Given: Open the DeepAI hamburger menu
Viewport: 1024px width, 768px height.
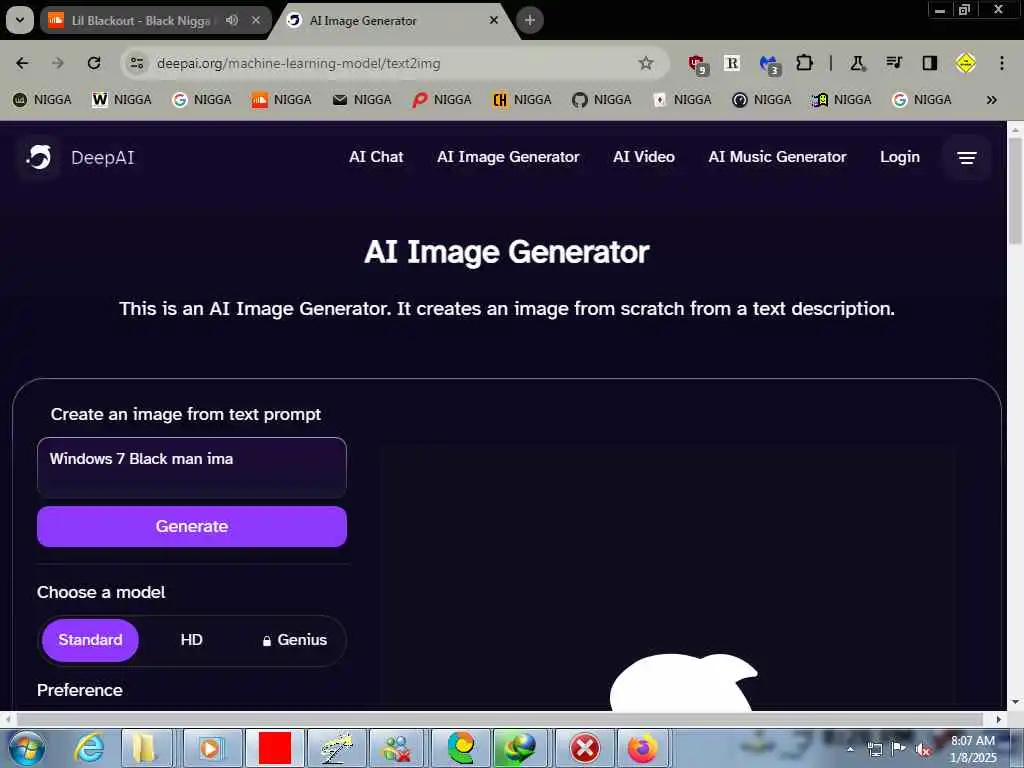Looking at the screenshot, I should pyautogui.click(x=967, y=157).
